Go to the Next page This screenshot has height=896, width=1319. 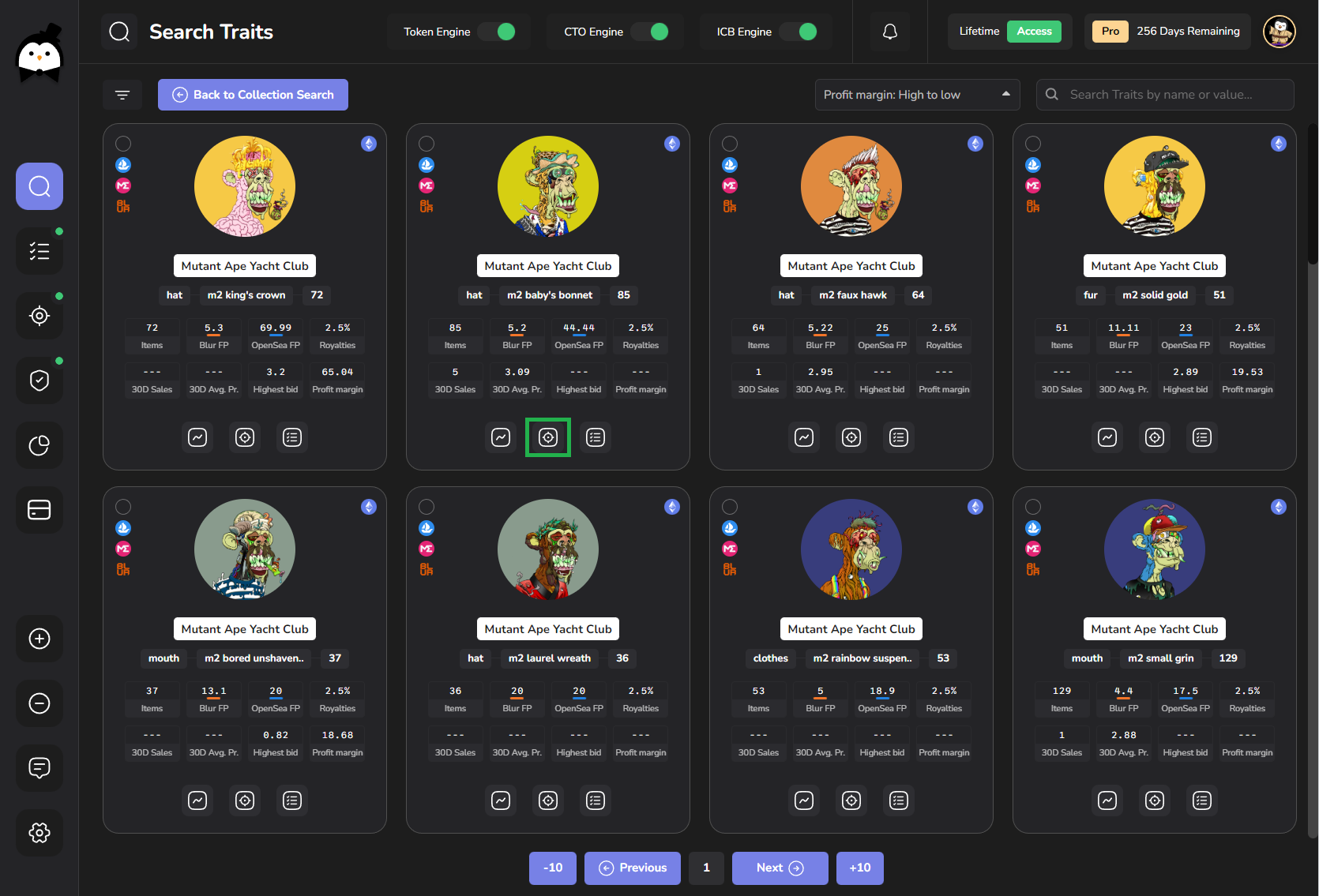(x=780, y=868)
